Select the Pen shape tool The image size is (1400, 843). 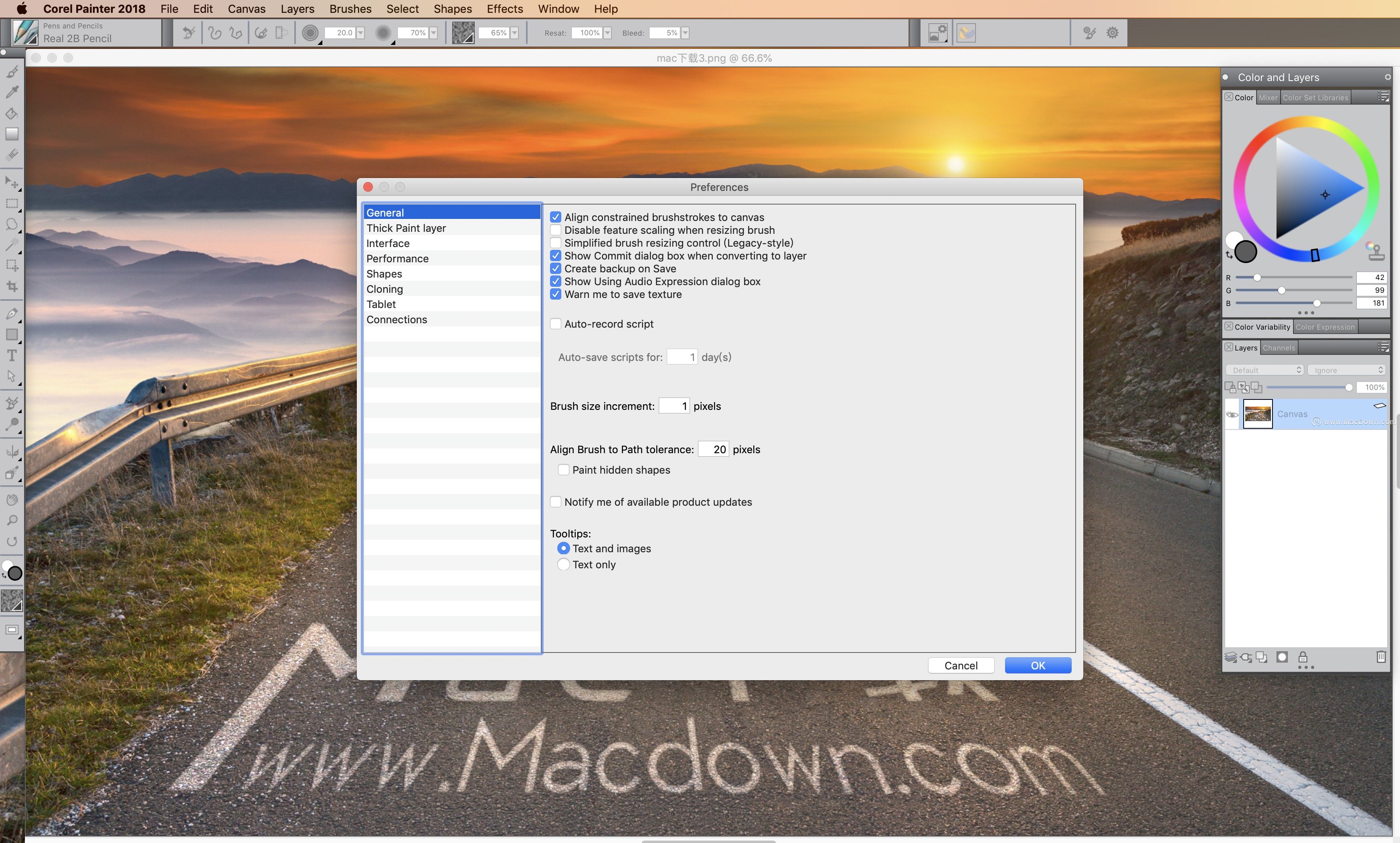(12, 314)
